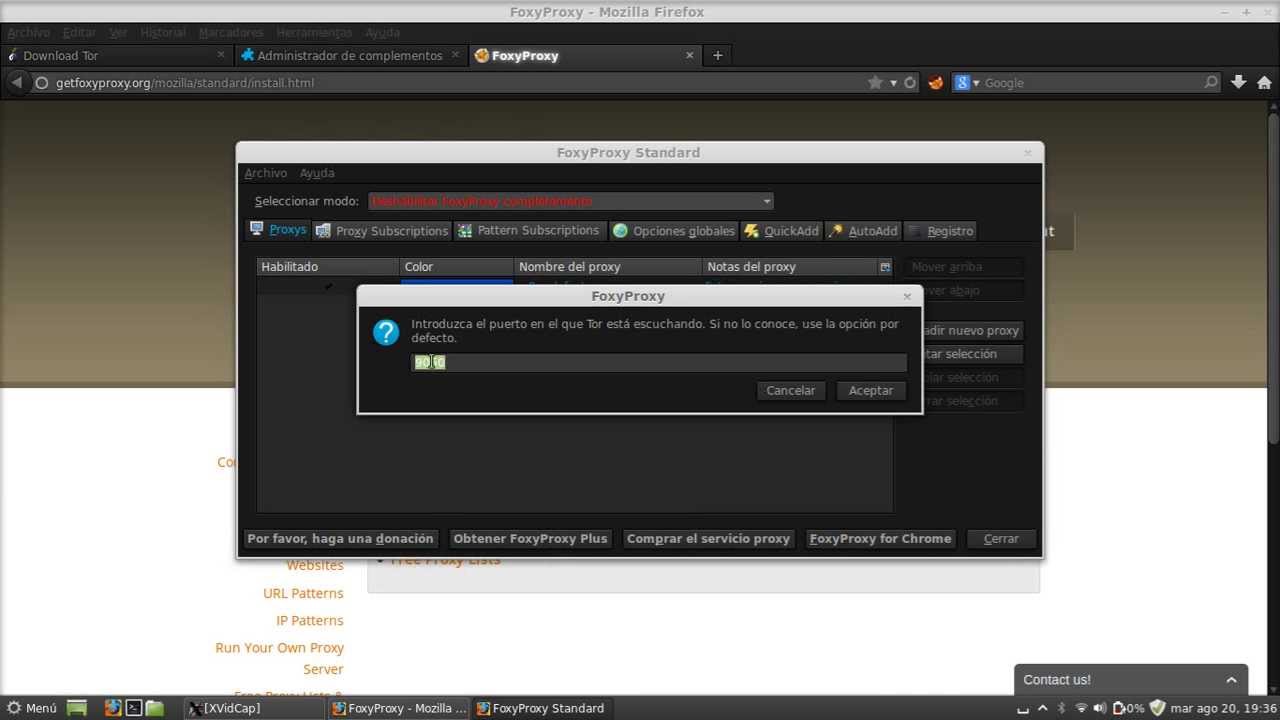Viewport: 1280px width, 720px height.
Task: Open Ayuda menu in FoxyProxy Standard window
Action: click(317, 173)
